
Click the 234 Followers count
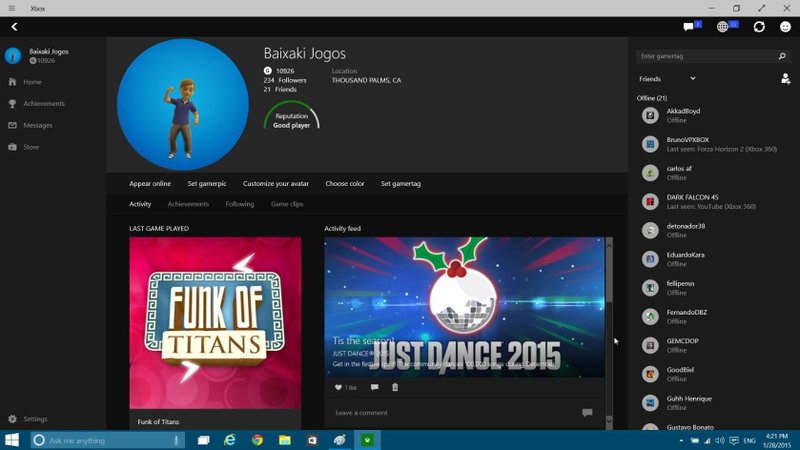(285, 80)
